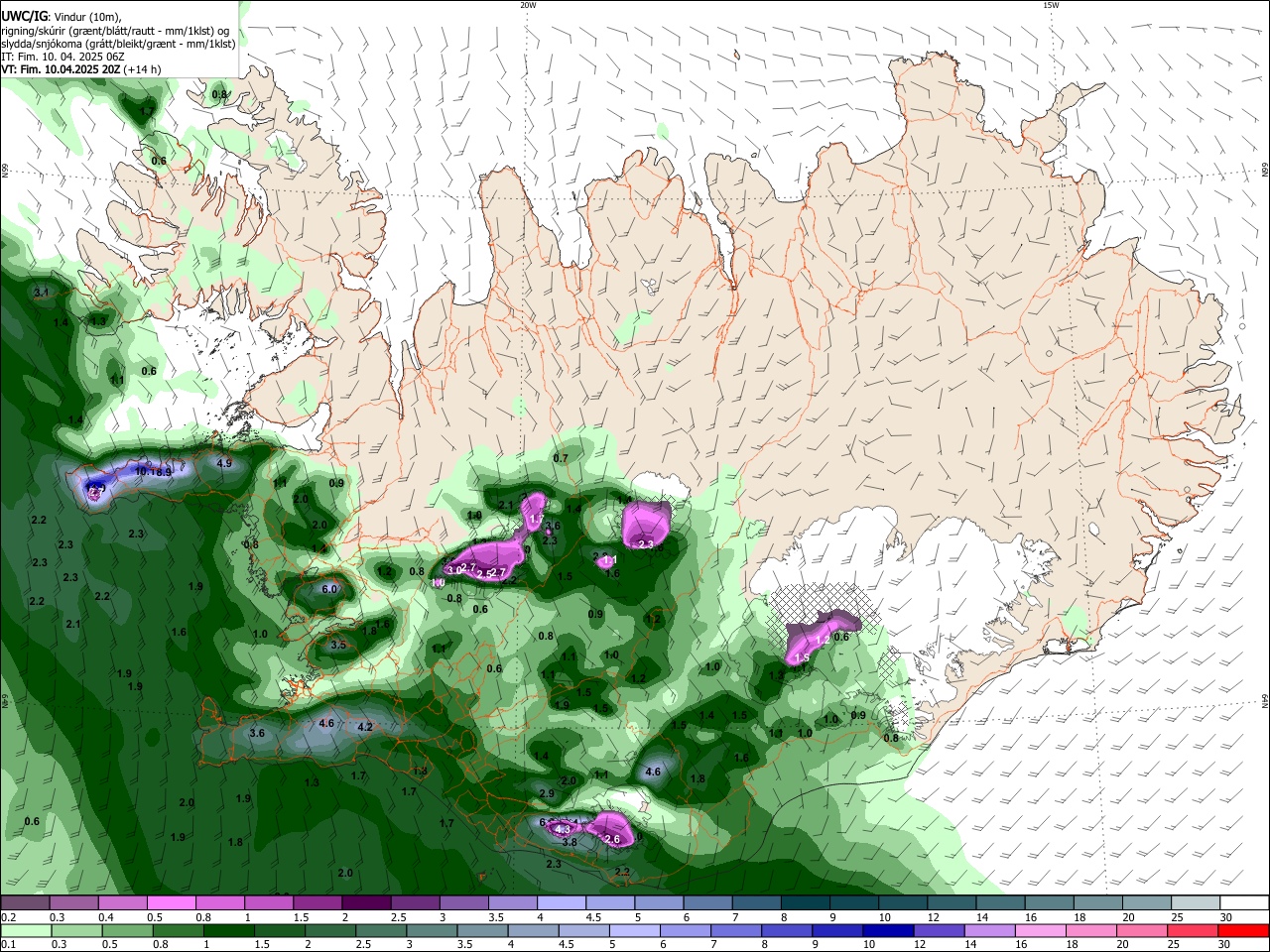Click the '3.8' precipitation value on the map

tap(570, 842)
